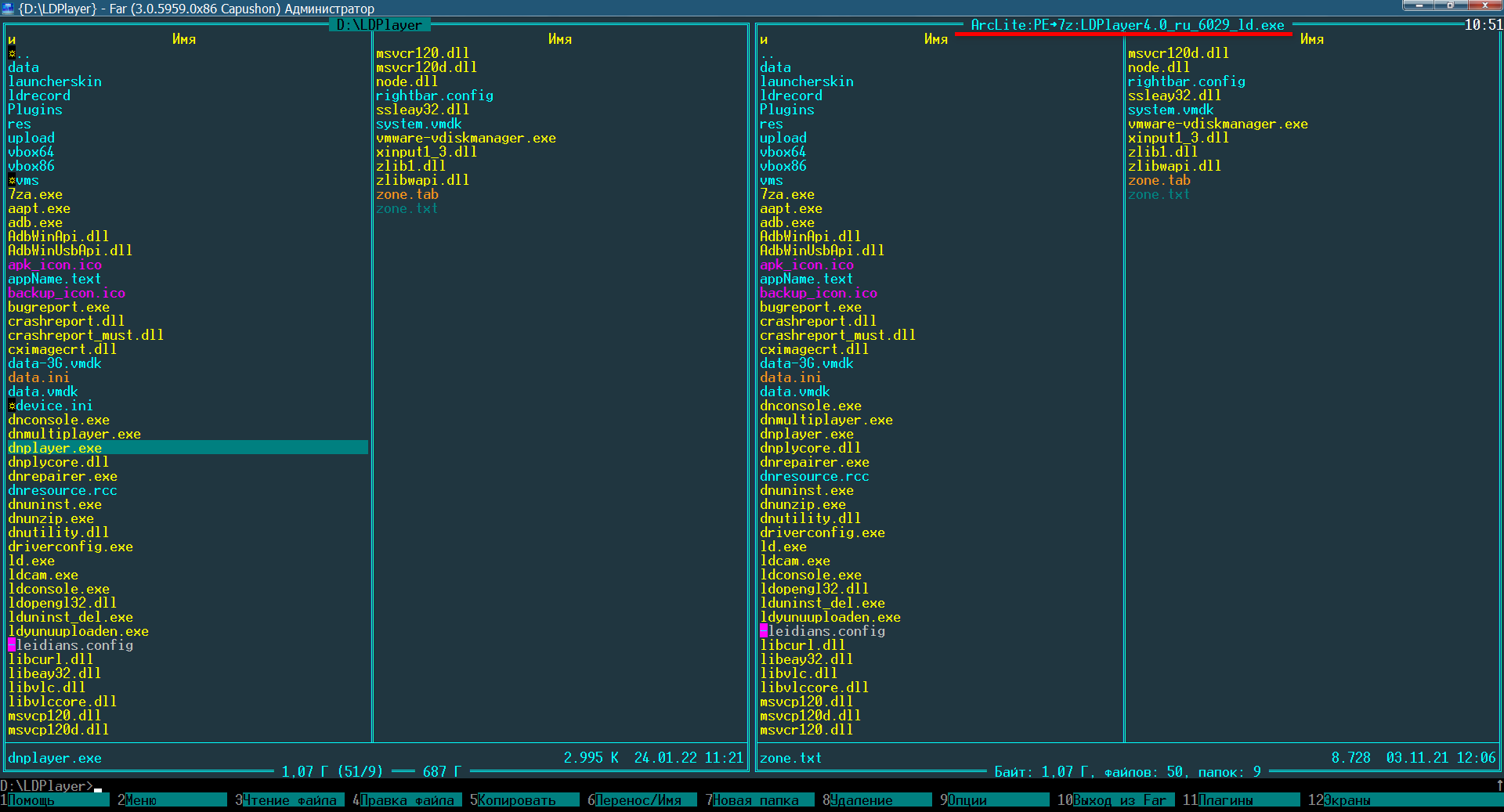Click the Far Manager icon in the title bar
1504x812 pixels.
point(8,8)
